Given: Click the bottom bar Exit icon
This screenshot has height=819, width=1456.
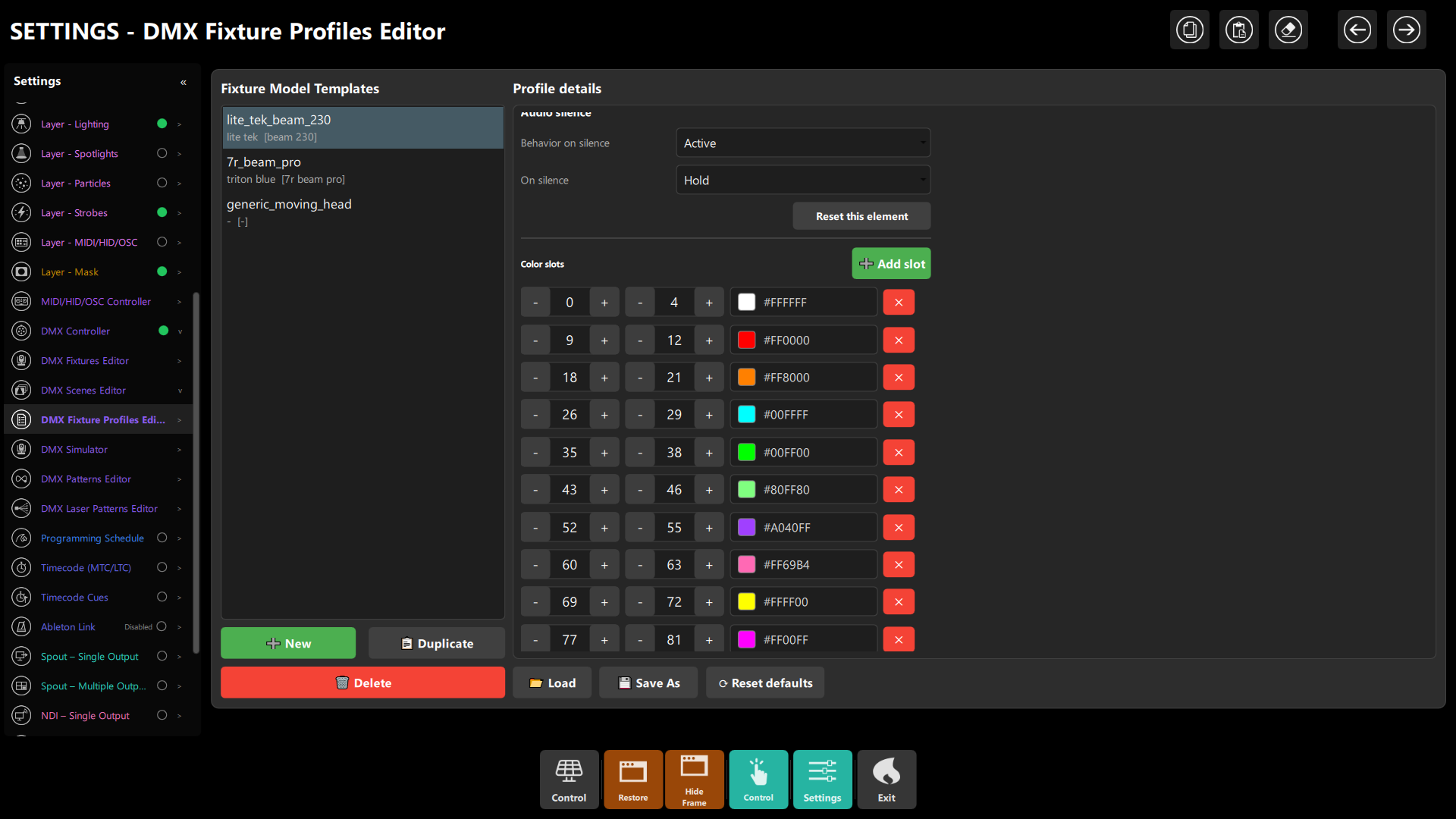Looking at the screenshot, I should click(x=886, y=780).
